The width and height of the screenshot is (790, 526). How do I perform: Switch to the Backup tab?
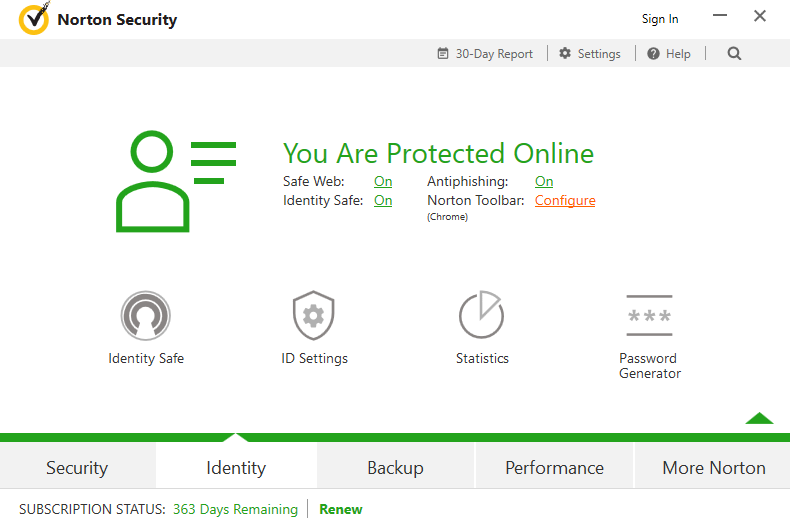396,468
